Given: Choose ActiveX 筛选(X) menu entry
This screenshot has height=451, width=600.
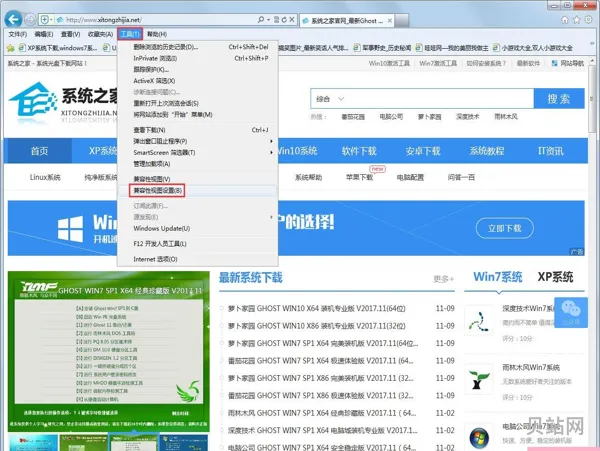Looking at the screenshot, I should pyautogui.click(x=197, y=81).
